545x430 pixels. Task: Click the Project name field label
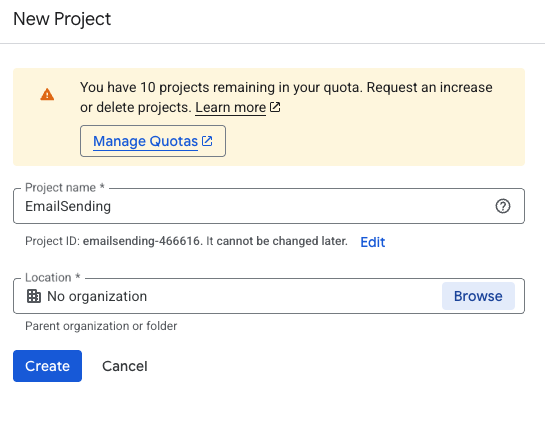(65, 187)
